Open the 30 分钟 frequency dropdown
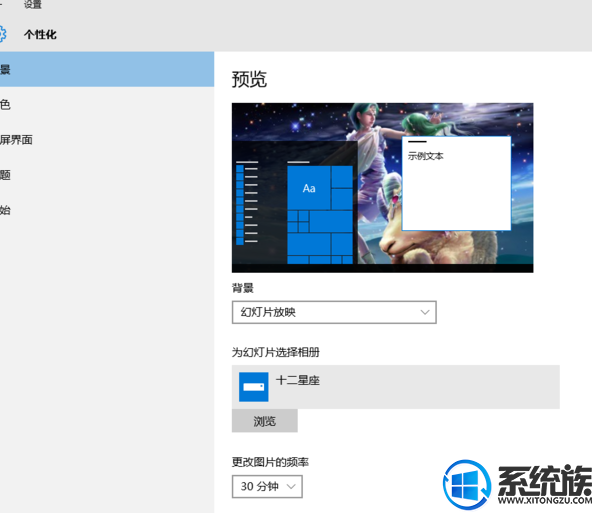 pos(267,487)
